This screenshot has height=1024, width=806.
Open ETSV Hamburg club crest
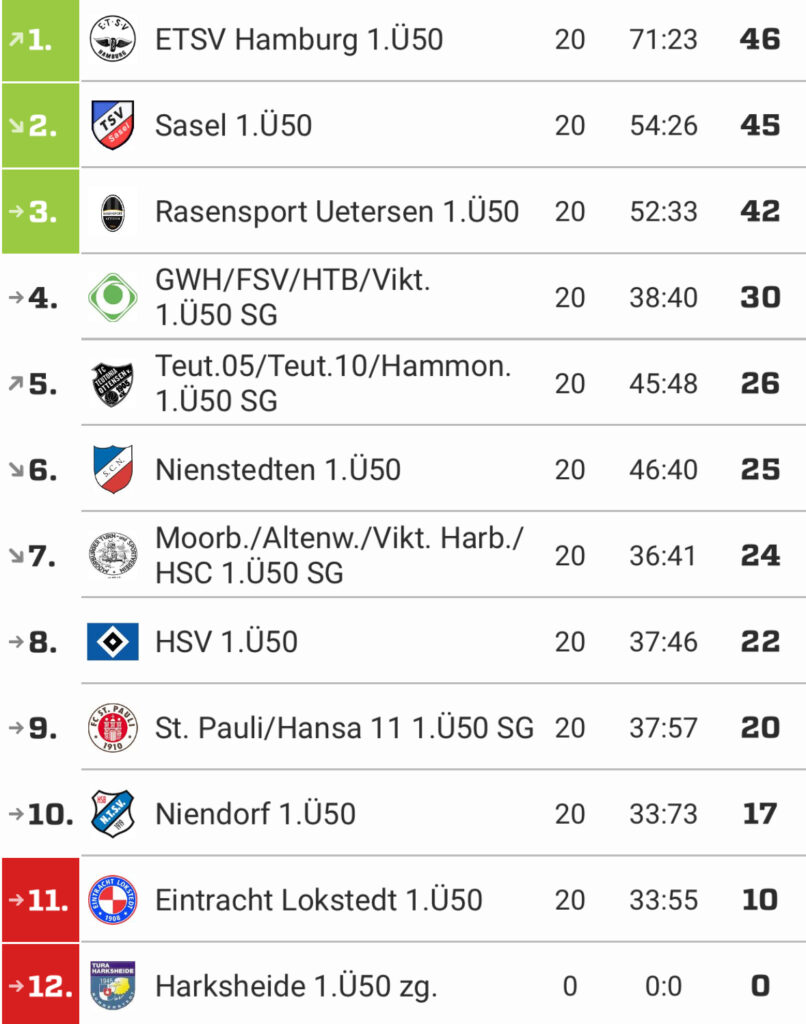[x=112, y=39]
